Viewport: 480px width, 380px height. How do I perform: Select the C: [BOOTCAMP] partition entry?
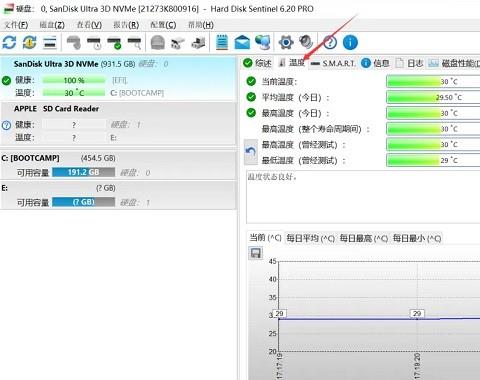pos(118,165)
